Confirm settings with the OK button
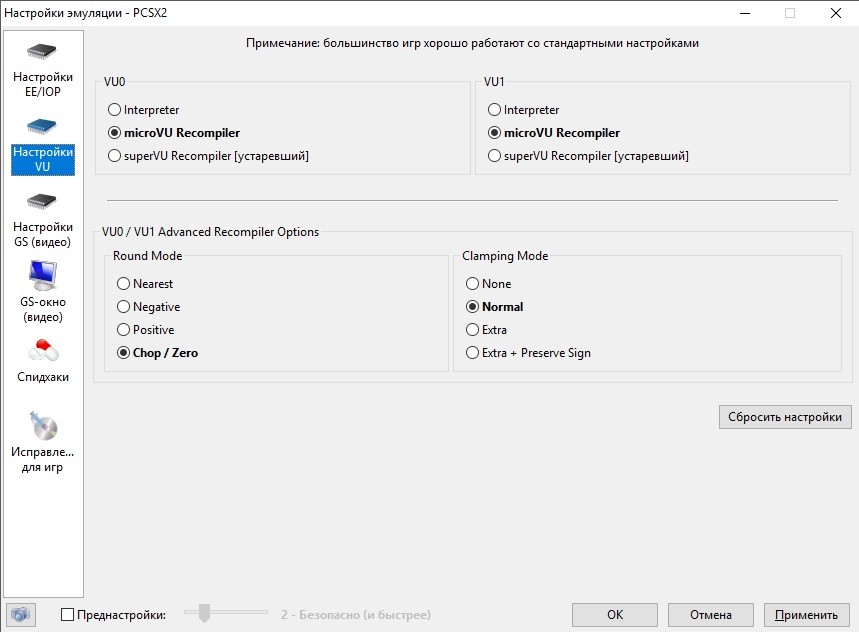The image size is (859, 632). coord(615,615)
